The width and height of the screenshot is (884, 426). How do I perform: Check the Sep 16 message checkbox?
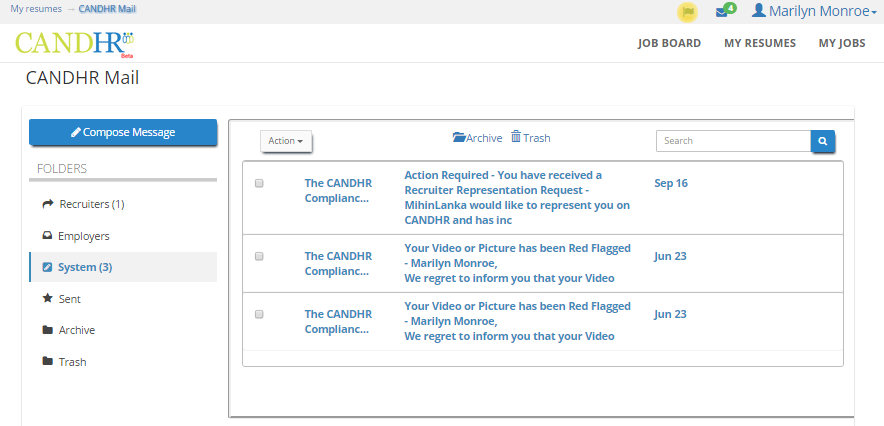(x=259, y=183)
